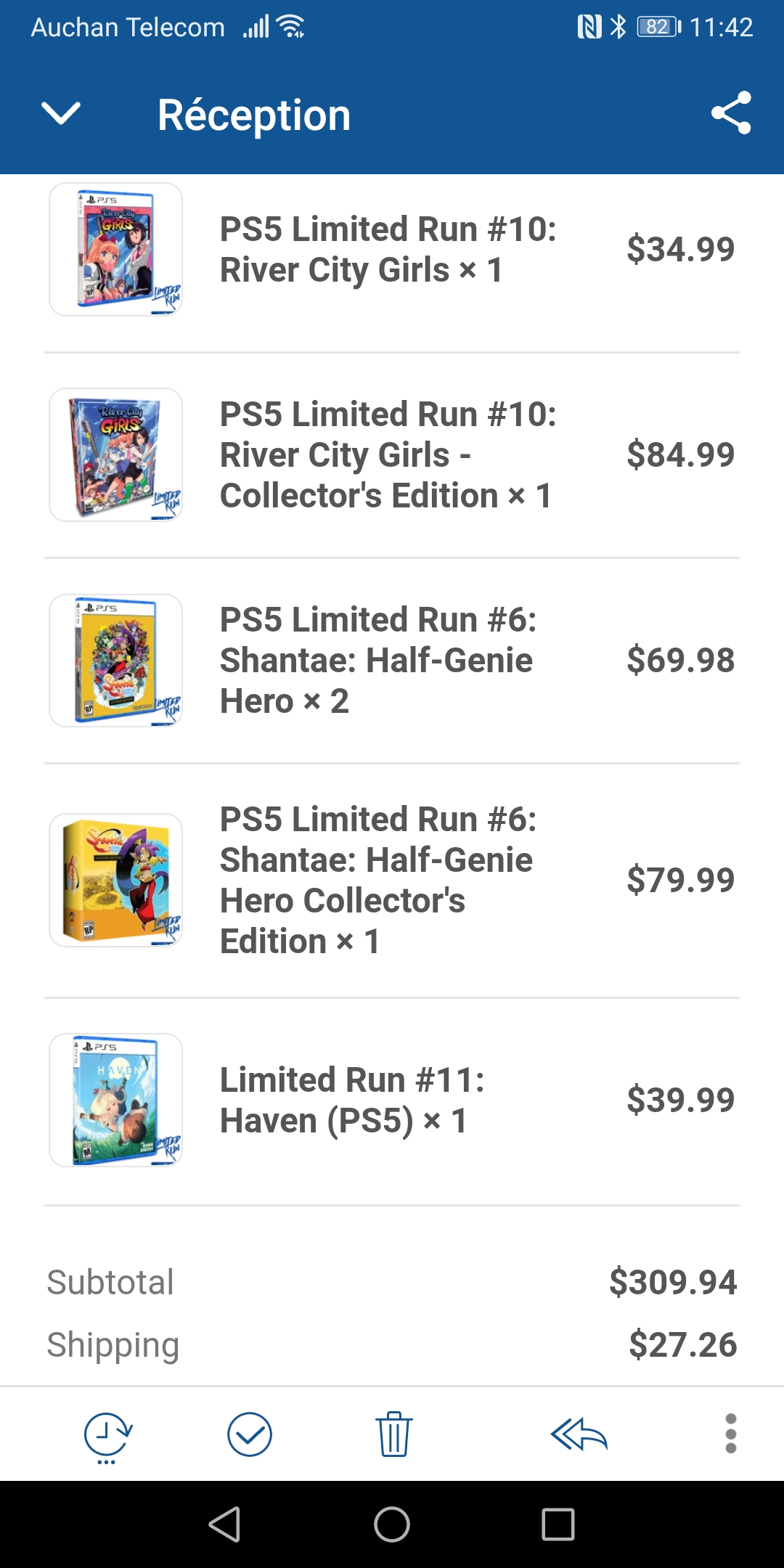Tap the reply all arrow icon

579,1434
